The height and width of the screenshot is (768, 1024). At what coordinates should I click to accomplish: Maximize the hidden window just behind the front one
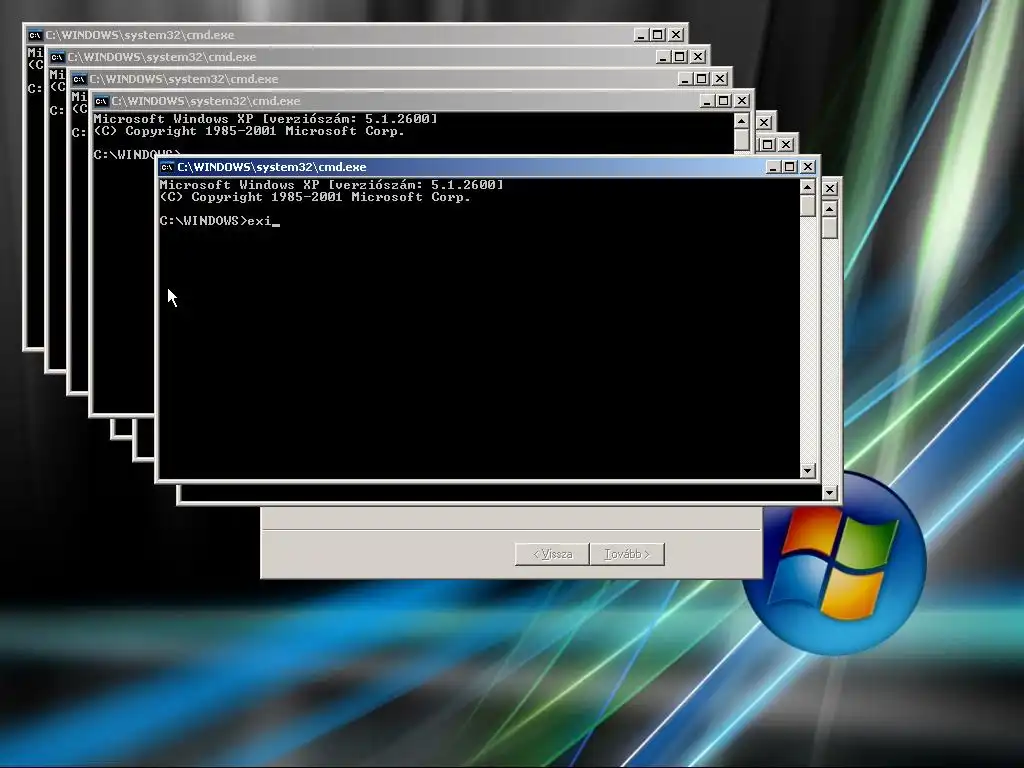pos(769,145)
